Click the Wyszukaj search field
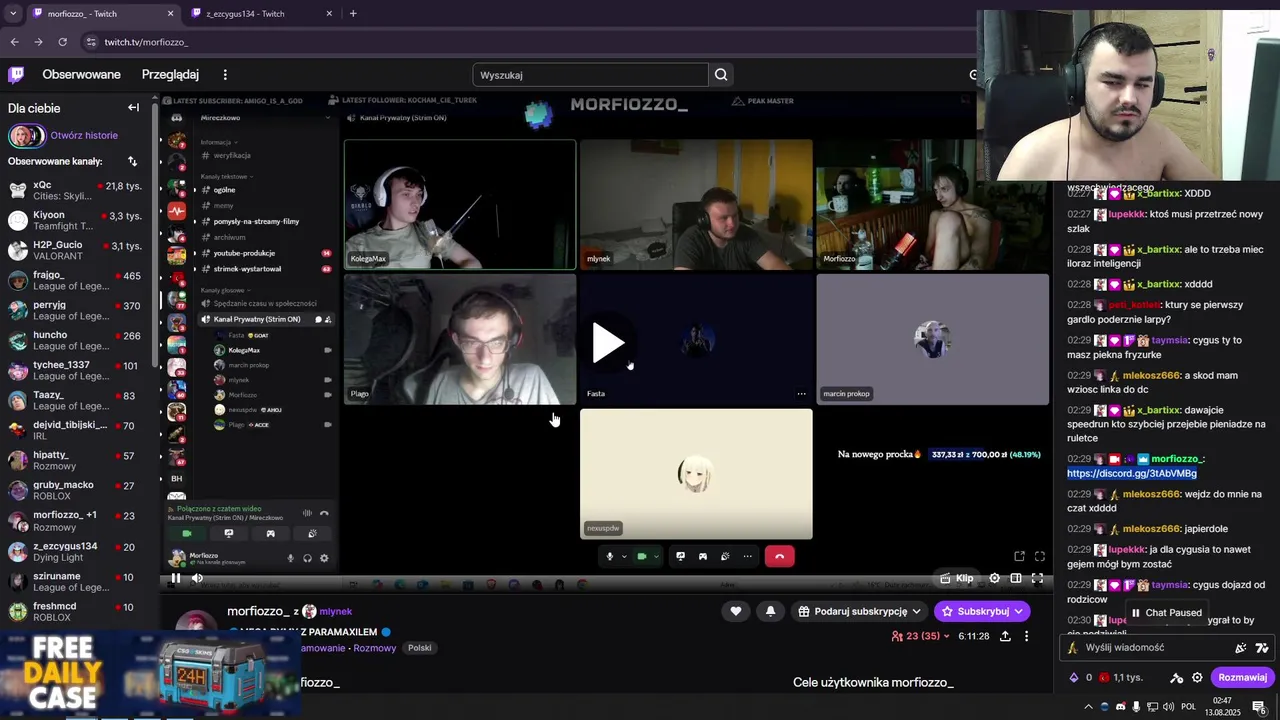 click(x=590, y=75)
